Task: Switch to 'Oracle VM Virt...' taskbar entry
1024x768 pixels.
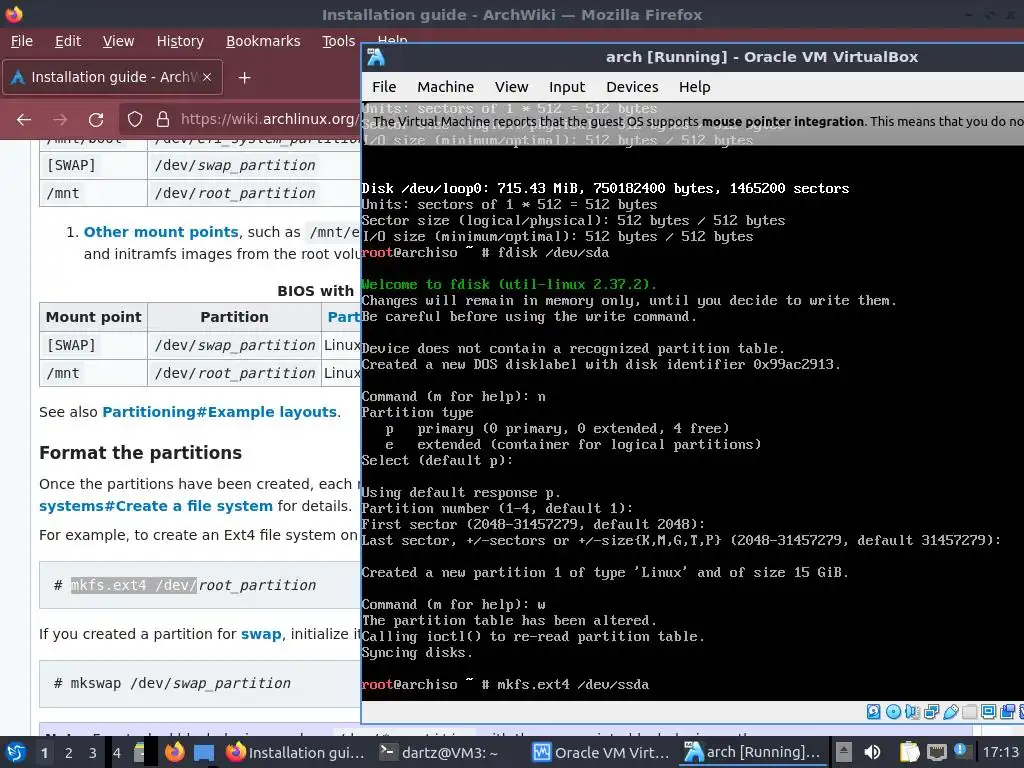Action: click(x=601, y=752)
